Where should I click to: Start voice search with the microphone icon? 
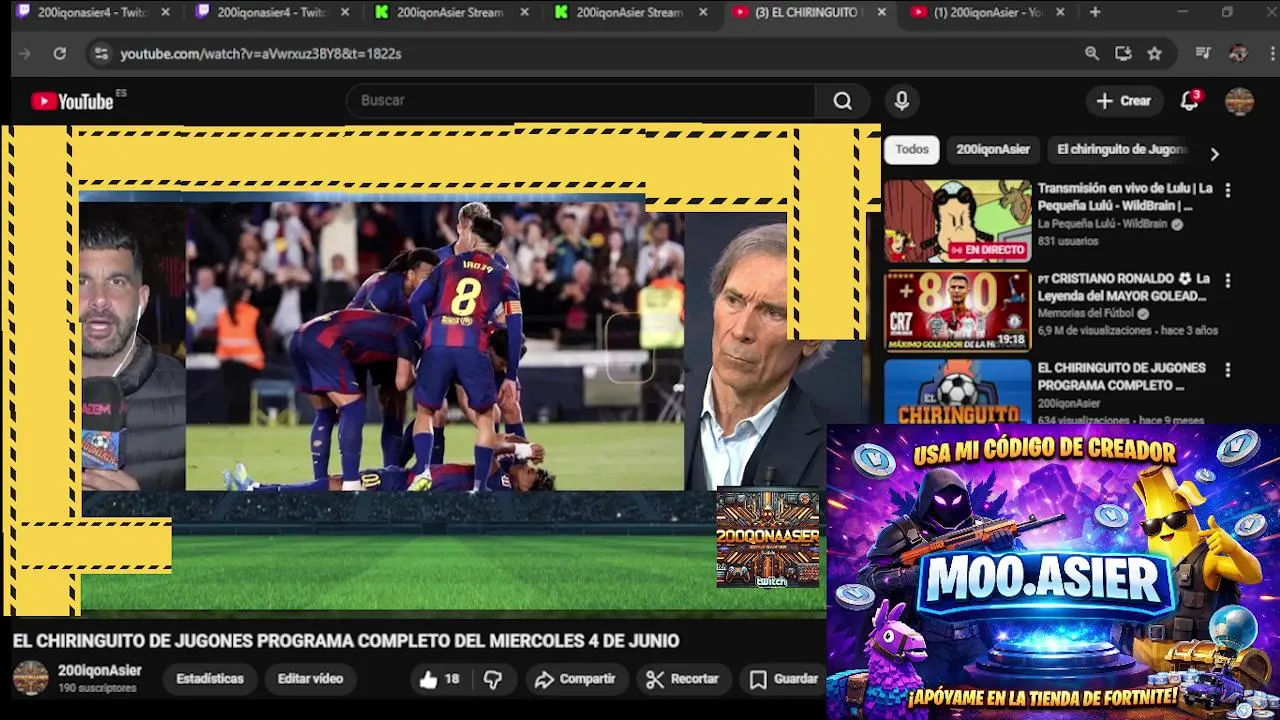[901, 101]
